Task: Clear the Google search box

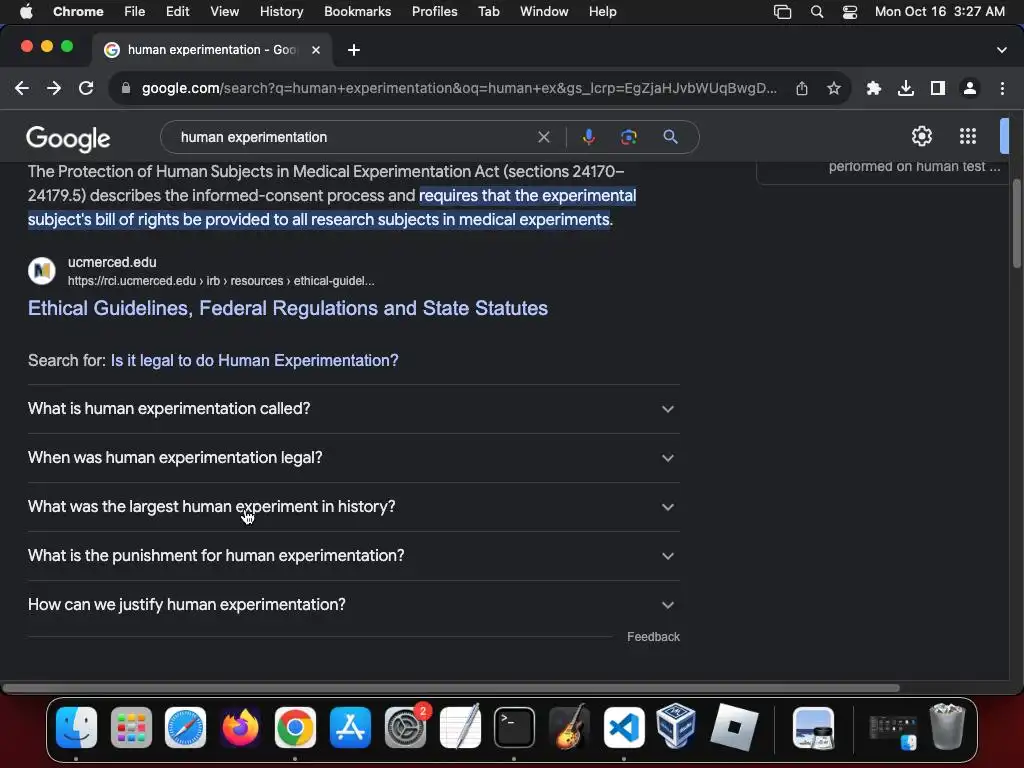Action: tap(543, 137)
